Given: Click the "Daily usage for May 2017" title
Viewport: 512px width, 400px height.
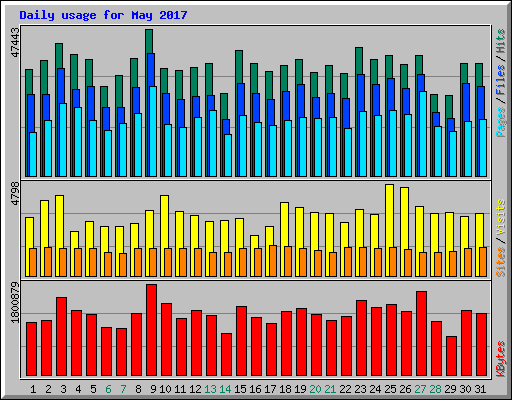Looking at the screenshot, I should (103, 15).
